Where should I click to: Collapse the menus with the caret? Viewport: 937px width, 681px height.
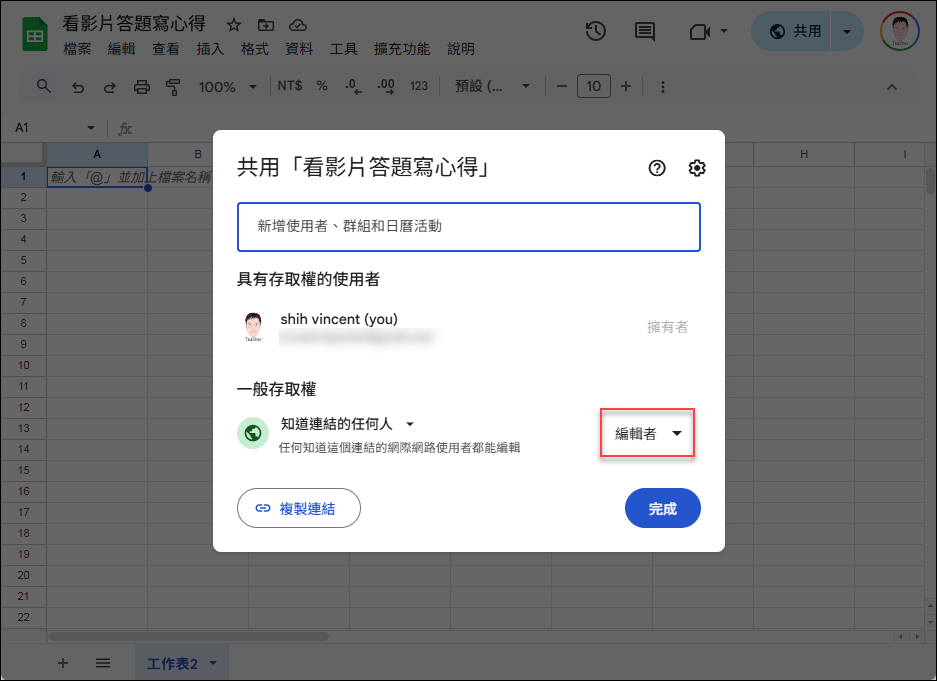pos(892,87)
